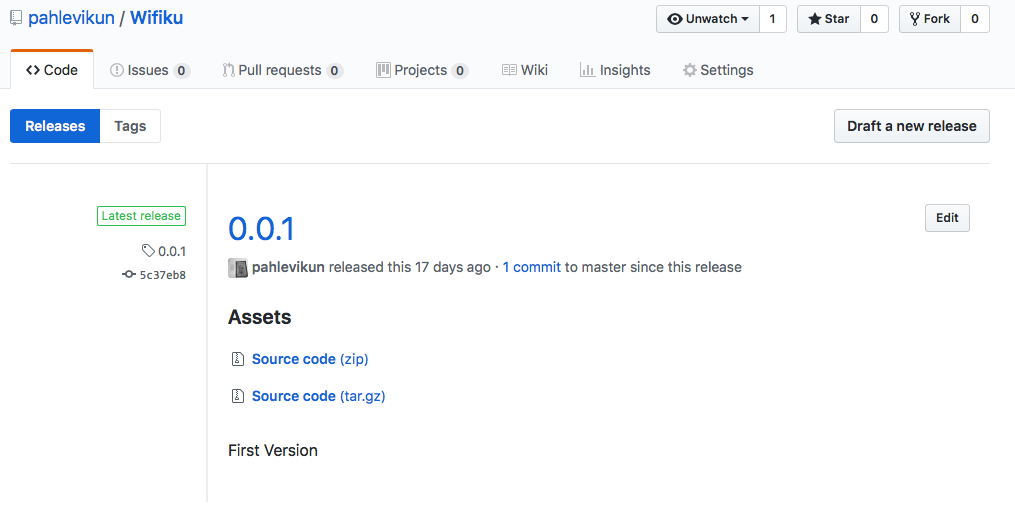This screenshot has height=518, width=1015.
Task: Click the Issues exclamation icon
Action: tap(117, 70)
